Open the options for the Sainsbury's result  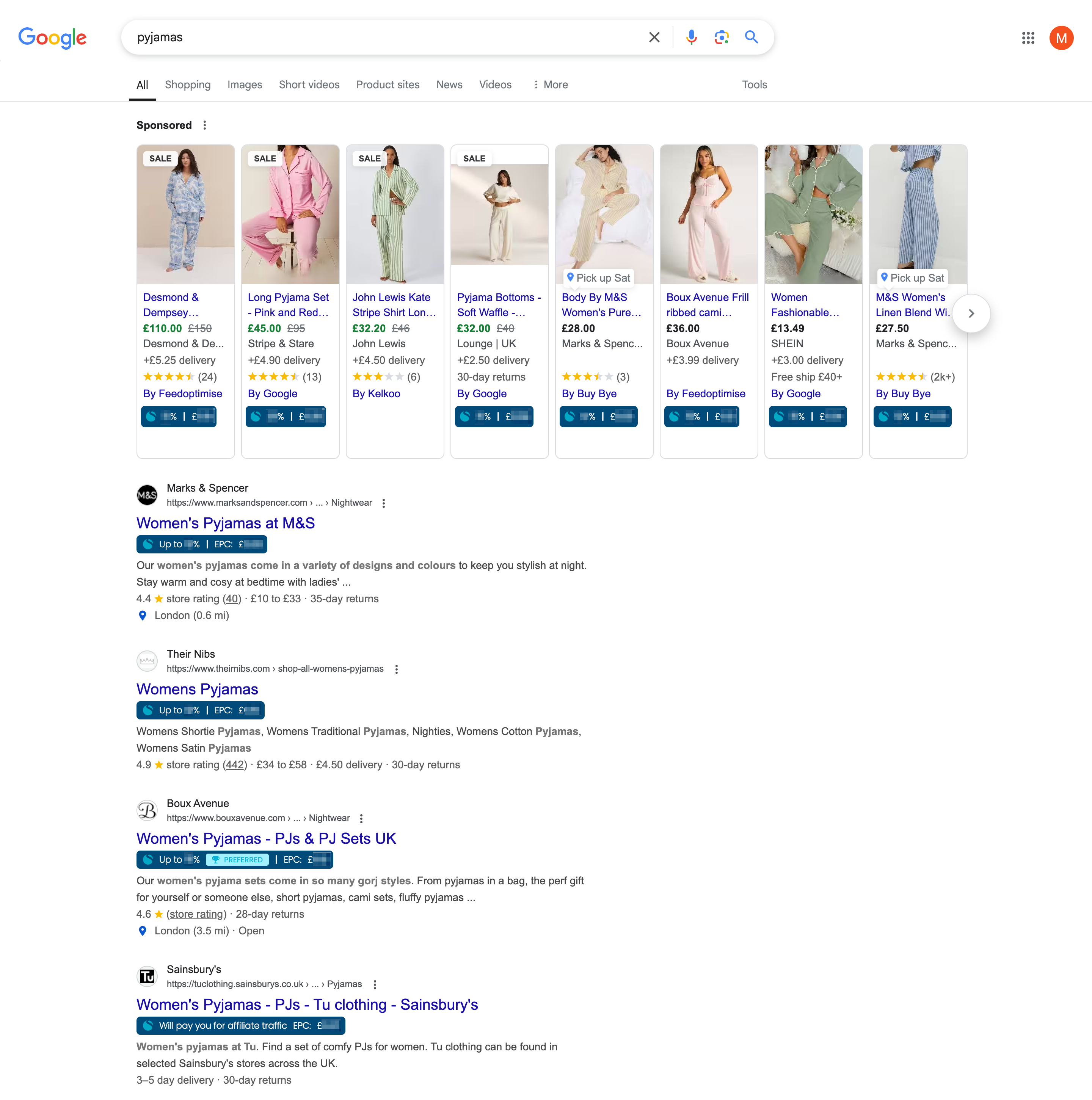click(374, 985)
